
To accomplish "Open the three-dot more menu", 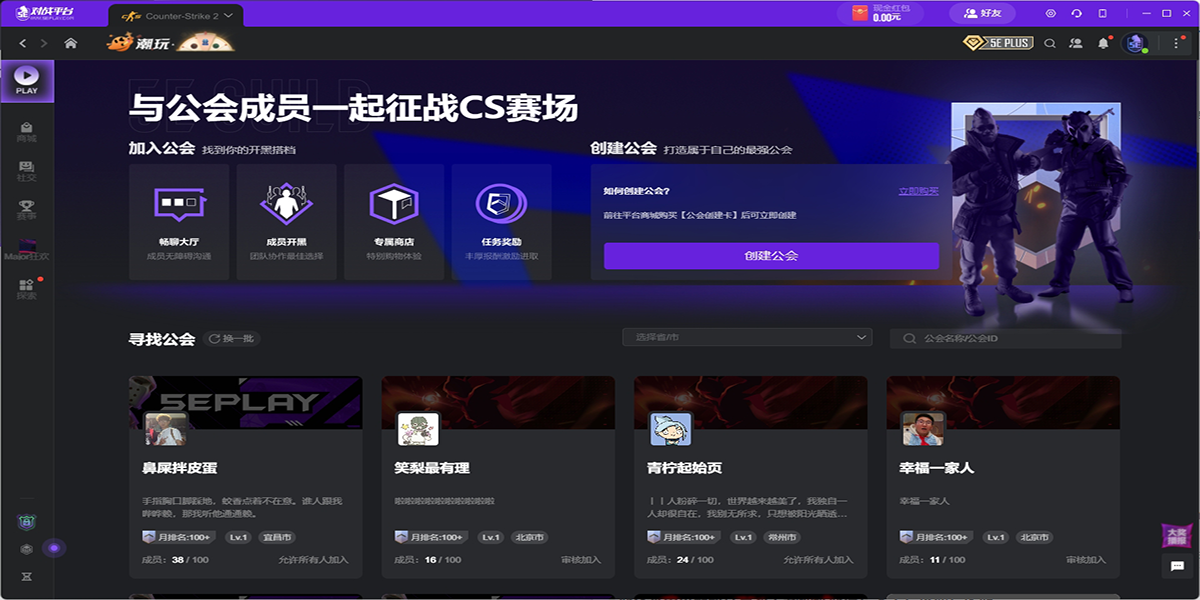I will pos(1176,43).
